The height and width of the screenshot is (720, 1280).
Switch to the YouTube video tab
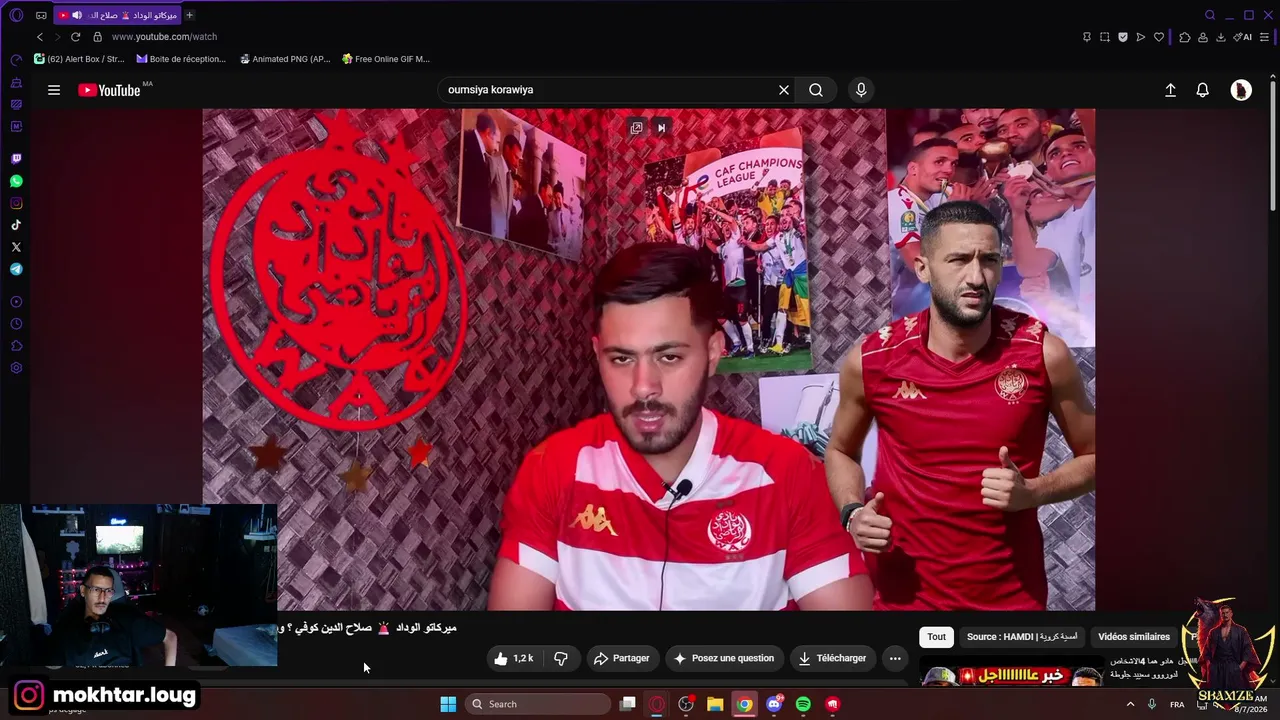118,15
